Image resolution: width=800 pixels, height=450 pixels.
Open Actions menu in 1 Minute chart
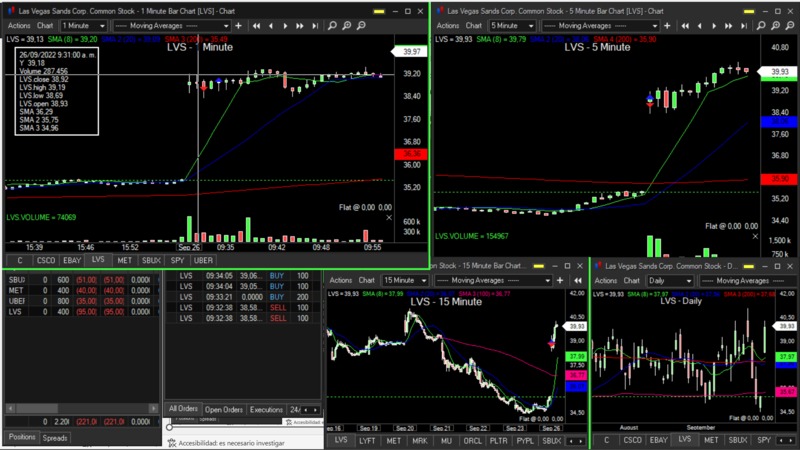(x=19, y=25)
